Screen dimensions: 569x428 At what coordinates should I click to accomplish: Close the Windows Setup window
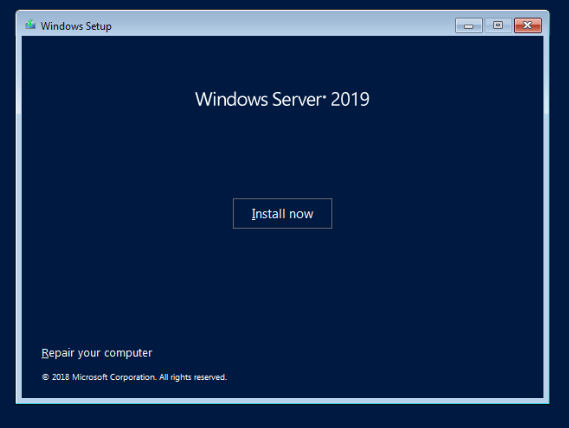tap(528, 25)
